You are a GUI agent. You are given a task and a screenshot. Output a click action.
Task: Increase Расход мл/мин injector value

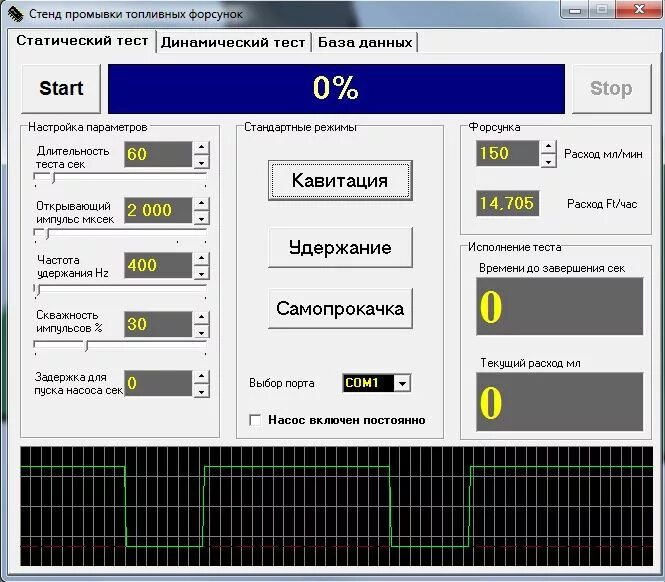(x=549, y=147)
